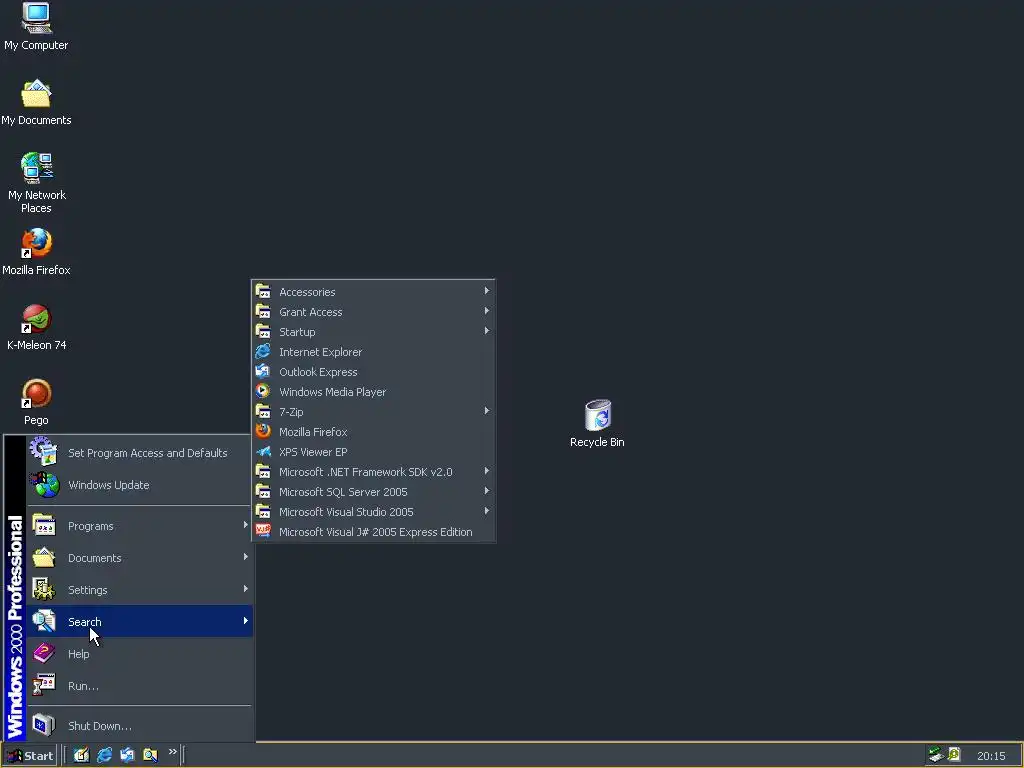Open the Grant Access program group

pyautogui.click(x=373, y=312)
